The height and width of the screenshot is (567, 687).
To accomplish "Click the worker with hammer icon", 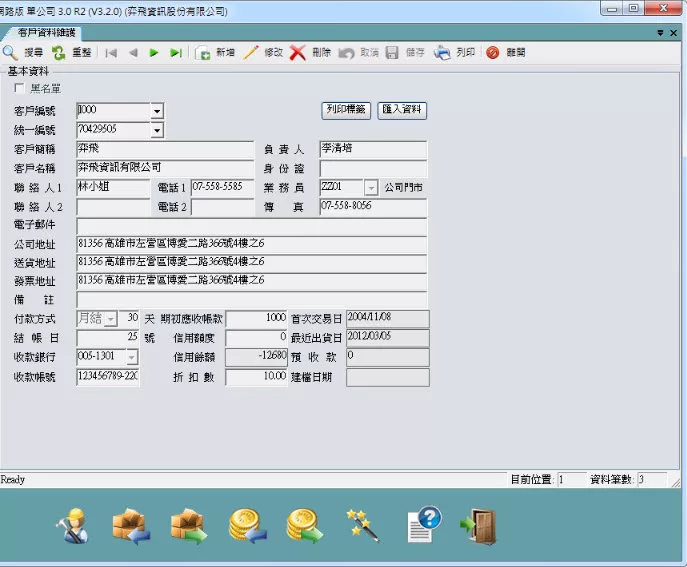I will tap(74, 525).
